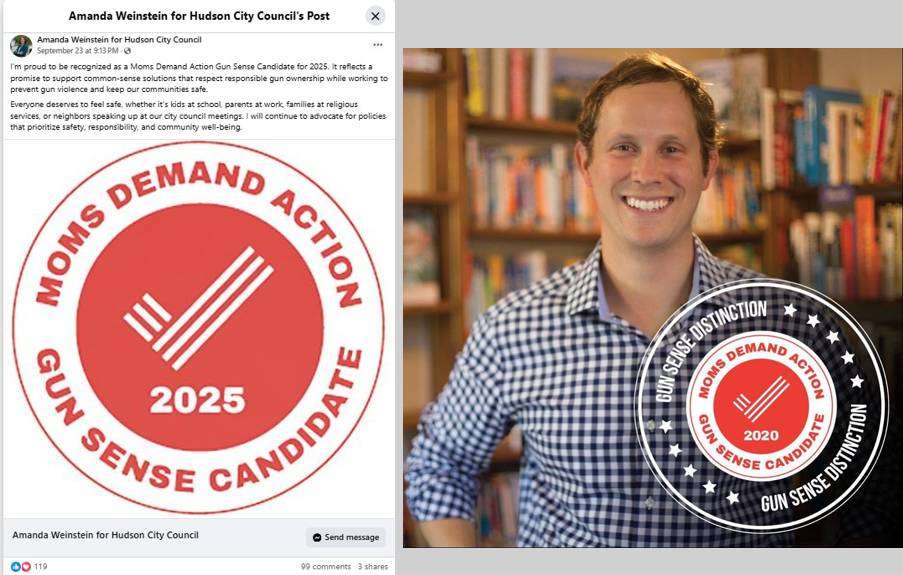Screen dimensions: 903x575
Task: Open the page name link in the post header
Action: coord(119,40)
